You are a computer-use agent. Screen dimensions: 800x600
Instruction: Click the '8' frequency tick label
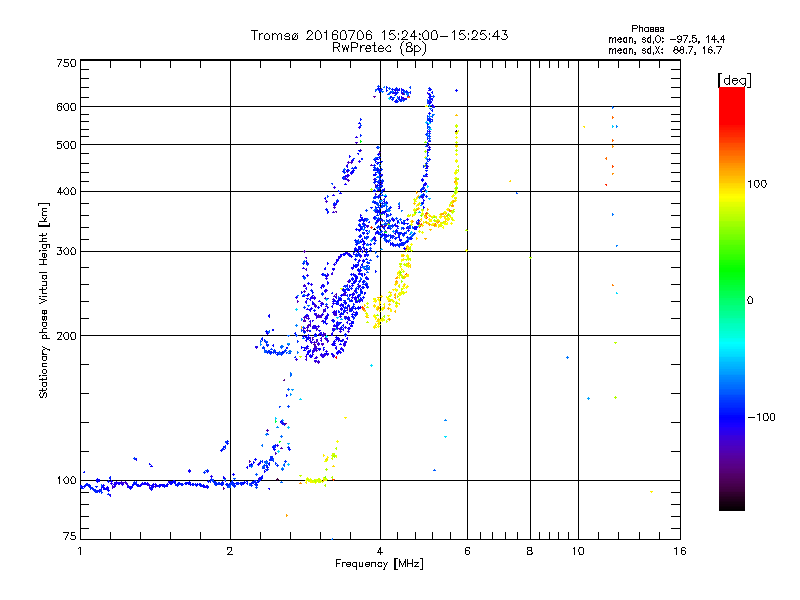(x=530, y=551)
